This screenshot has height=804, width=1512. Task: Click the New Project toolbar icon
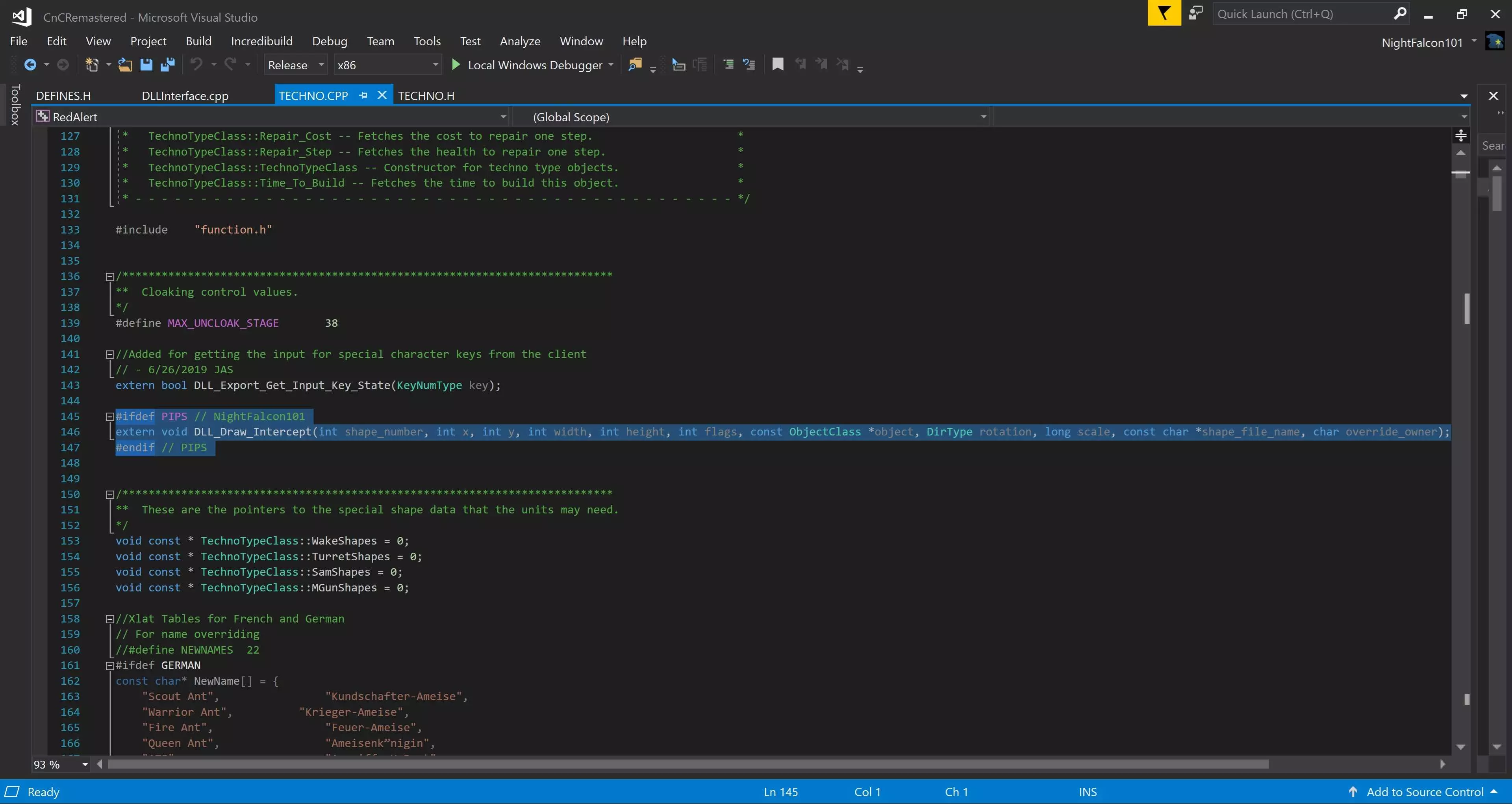[92, 65]
